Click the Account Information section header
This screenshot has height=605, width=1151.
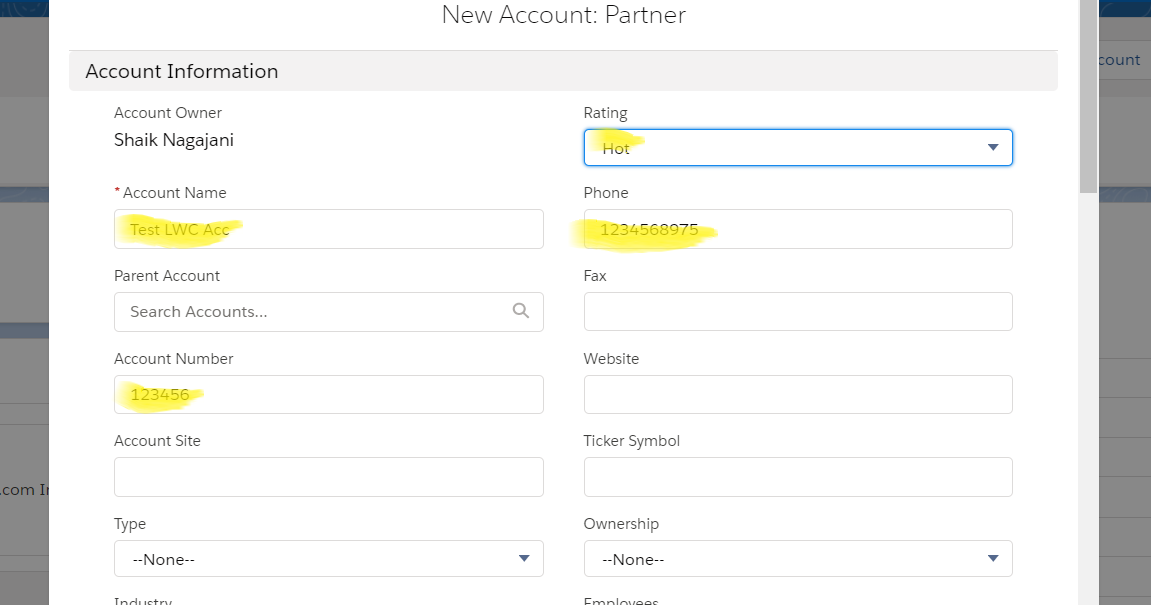tap(182, 72)
